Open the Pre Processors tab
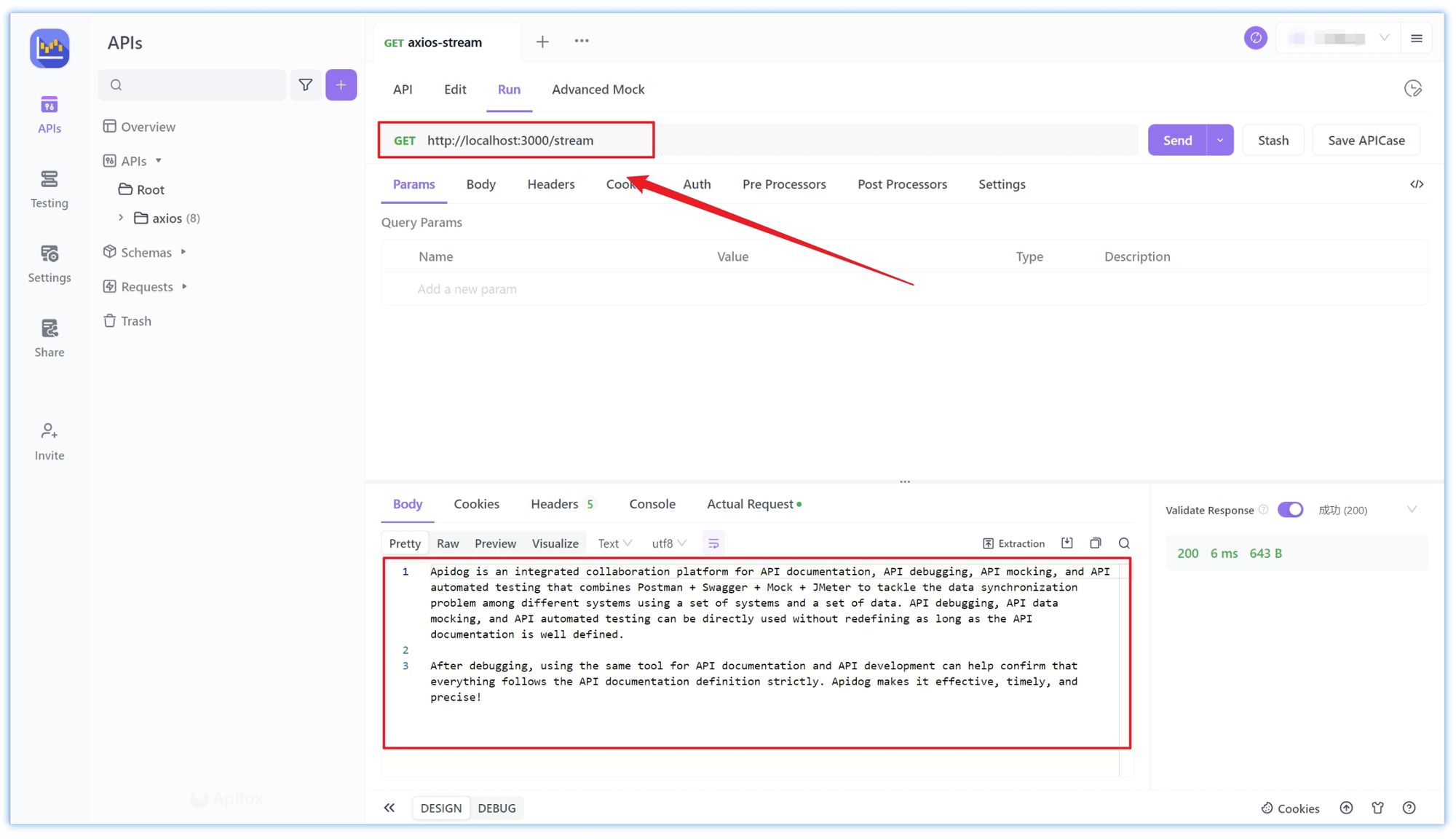 (784, 184)
